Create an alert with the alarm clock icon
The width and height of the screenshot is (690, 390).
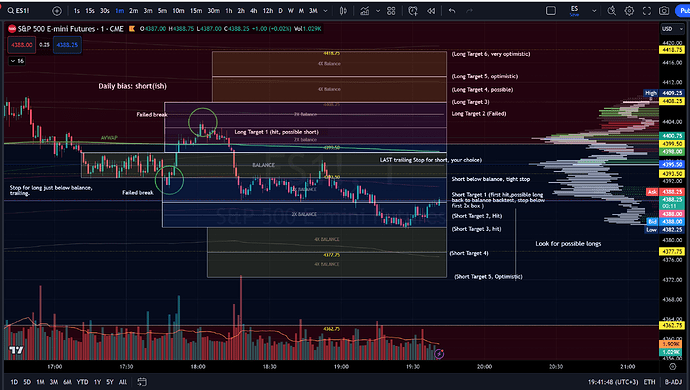click(x=413, y=11)
